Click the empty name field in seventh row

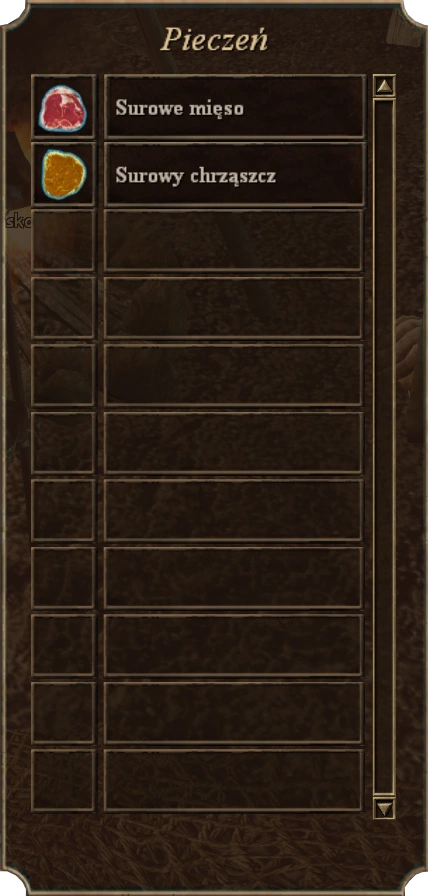(234, 510)
